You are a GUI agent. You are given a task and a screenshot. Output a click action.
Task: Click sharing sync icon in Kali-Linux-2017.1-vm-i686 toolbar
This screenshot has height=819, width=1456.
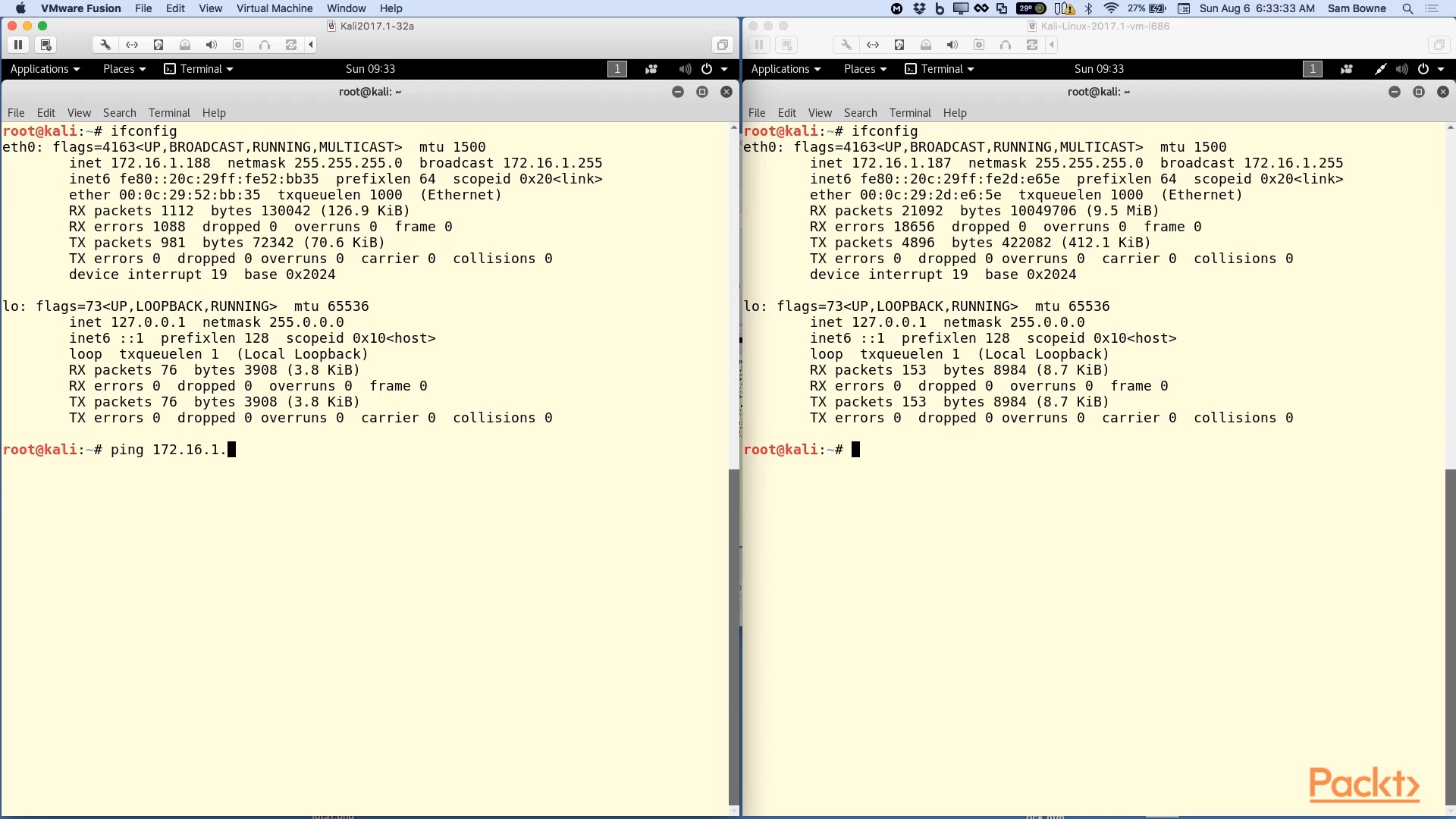[1031, 45]
